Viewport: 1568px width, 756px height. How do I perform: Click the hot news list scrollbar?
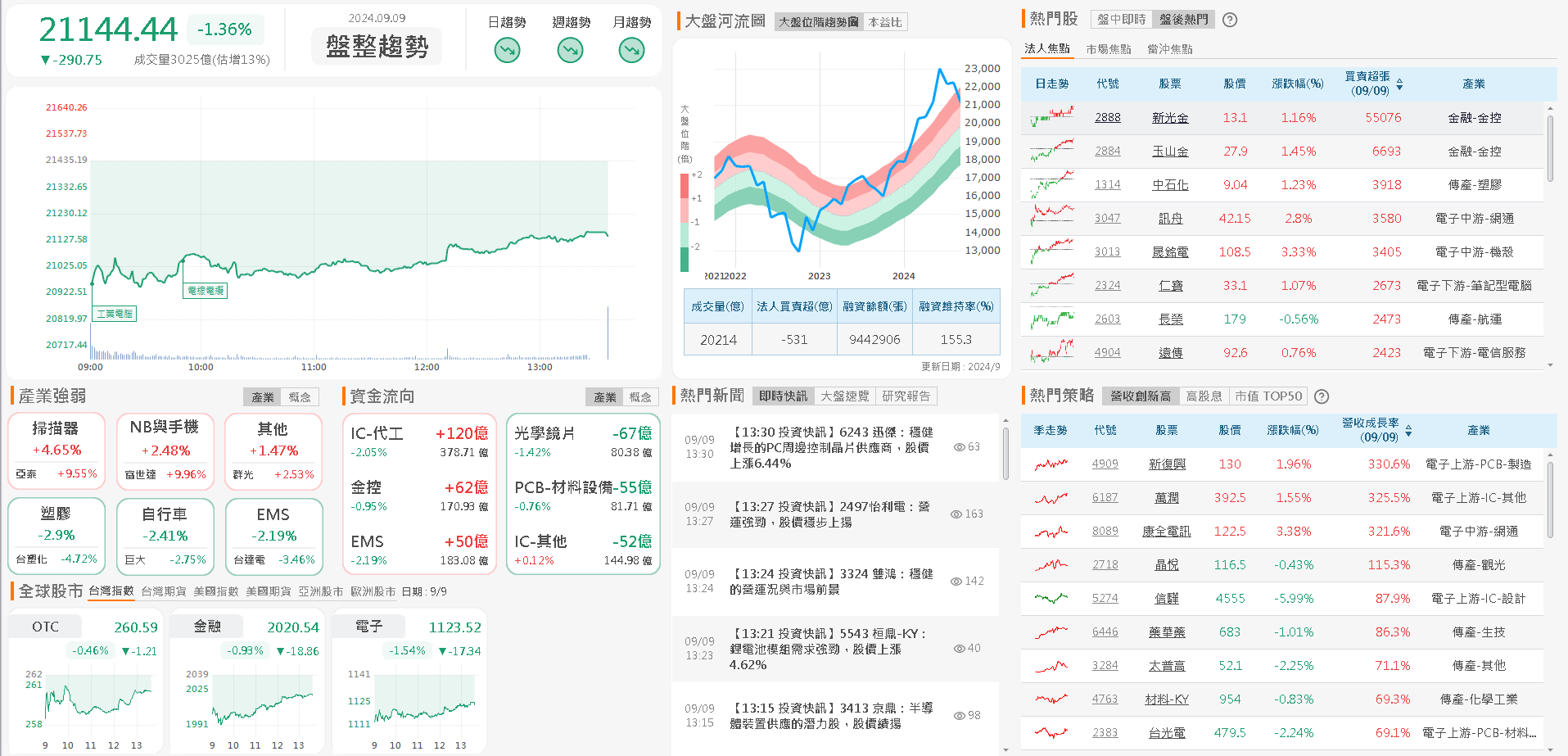1005,454
